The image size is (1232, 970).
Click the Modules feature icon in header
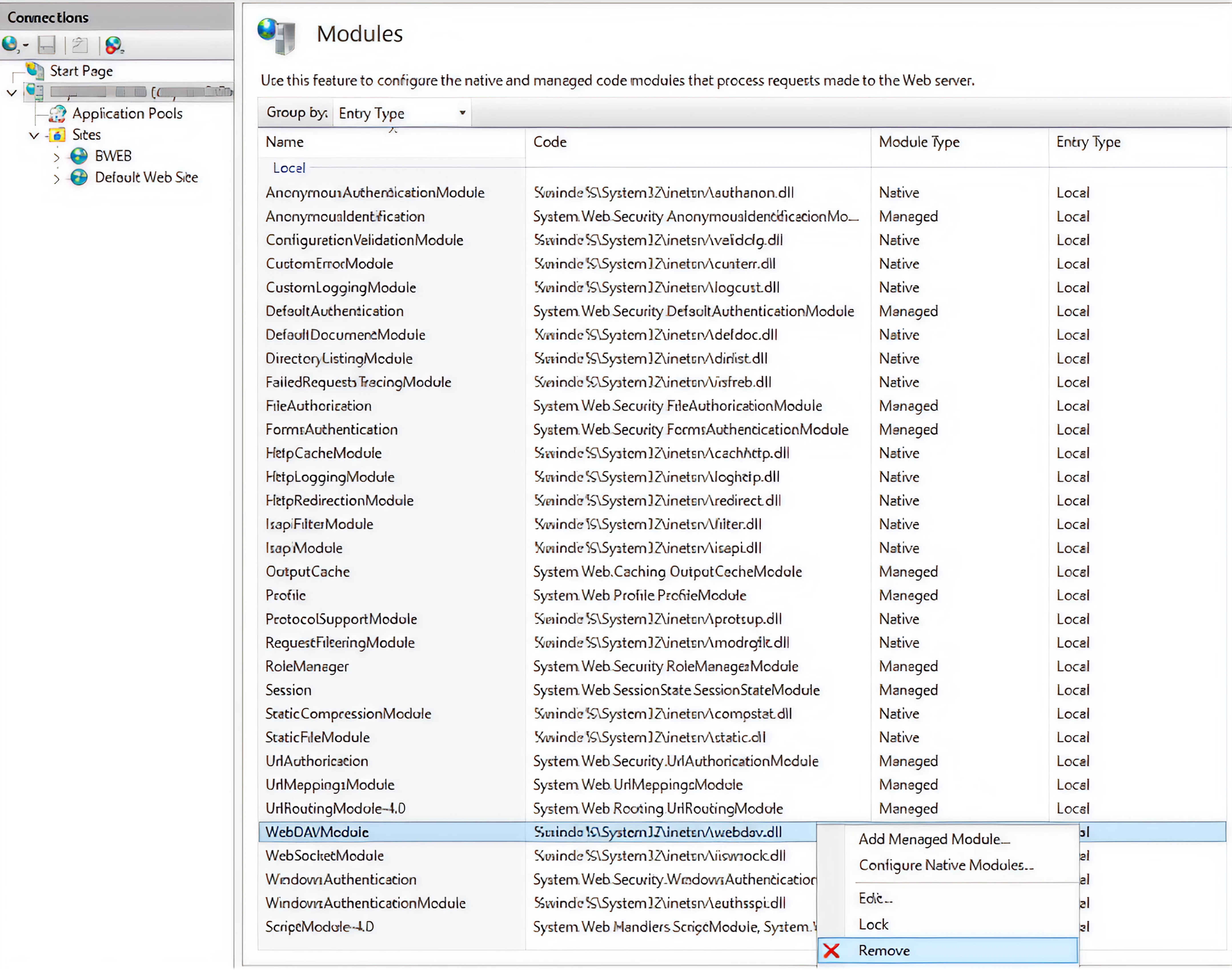[x=277, y=36]
